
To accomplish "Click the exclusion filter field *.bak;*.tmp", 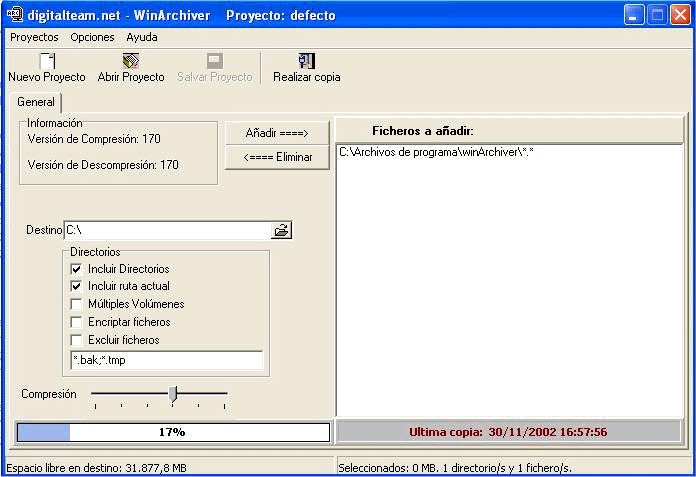I will point(166,360).
